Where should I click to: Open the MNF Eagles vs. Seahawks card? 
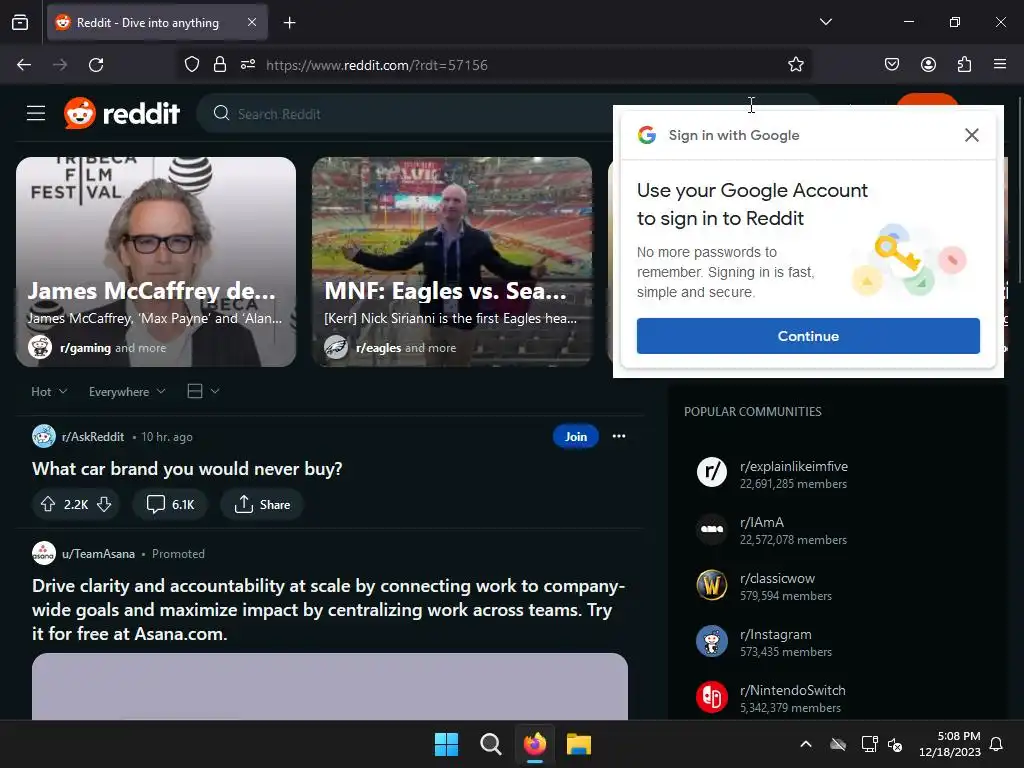(x=452, y=261)
